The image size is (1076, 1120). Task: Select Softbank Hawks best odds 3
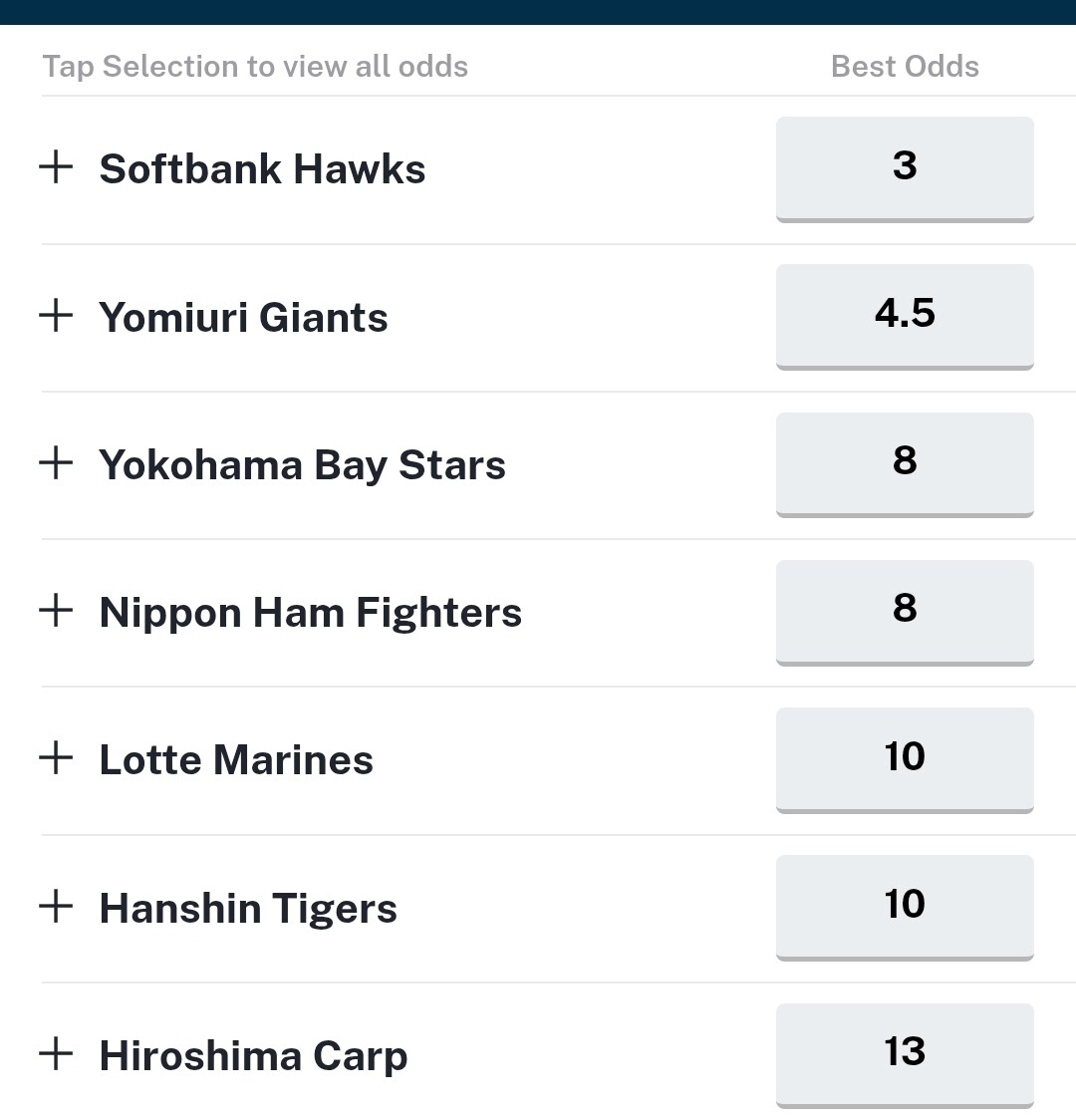(x=904, y=167)
